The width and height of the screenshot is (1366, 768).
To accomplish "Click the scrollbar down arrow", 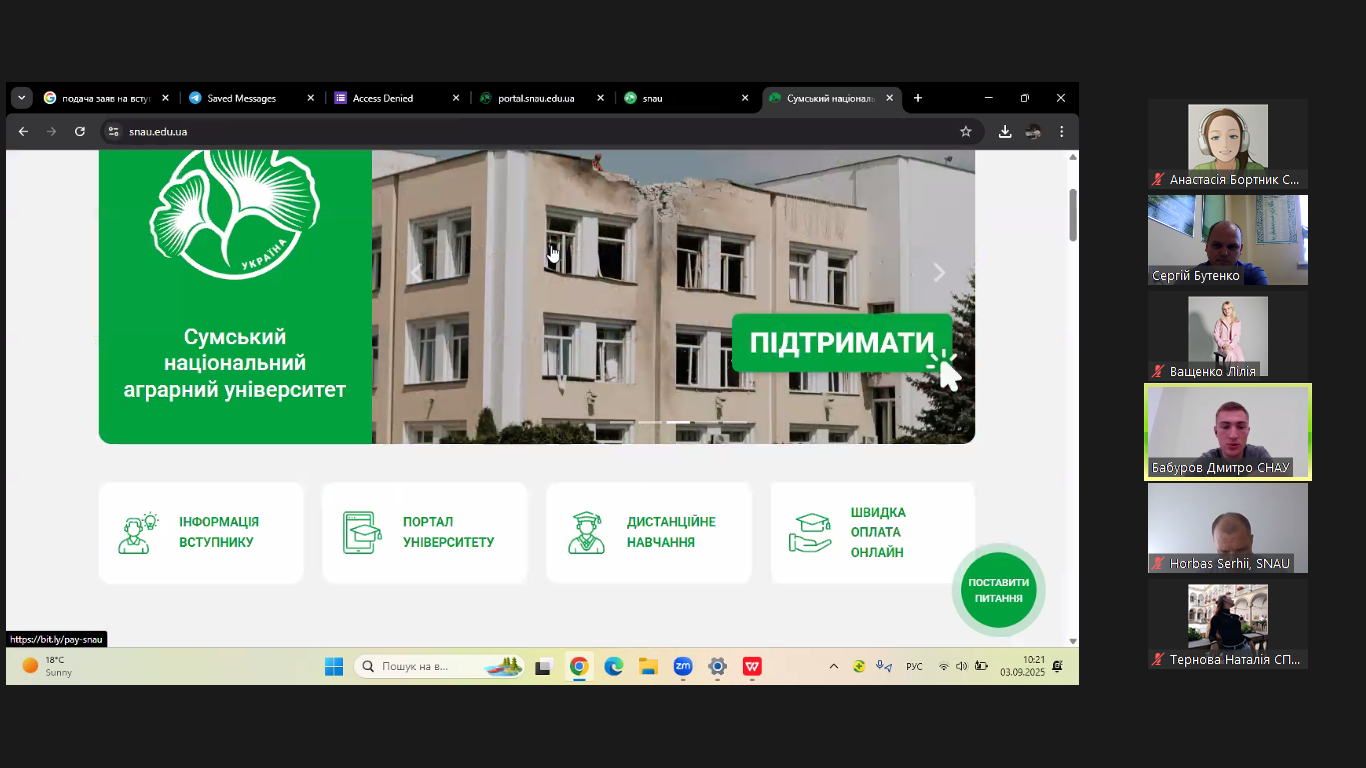I will click(1073, 641).
